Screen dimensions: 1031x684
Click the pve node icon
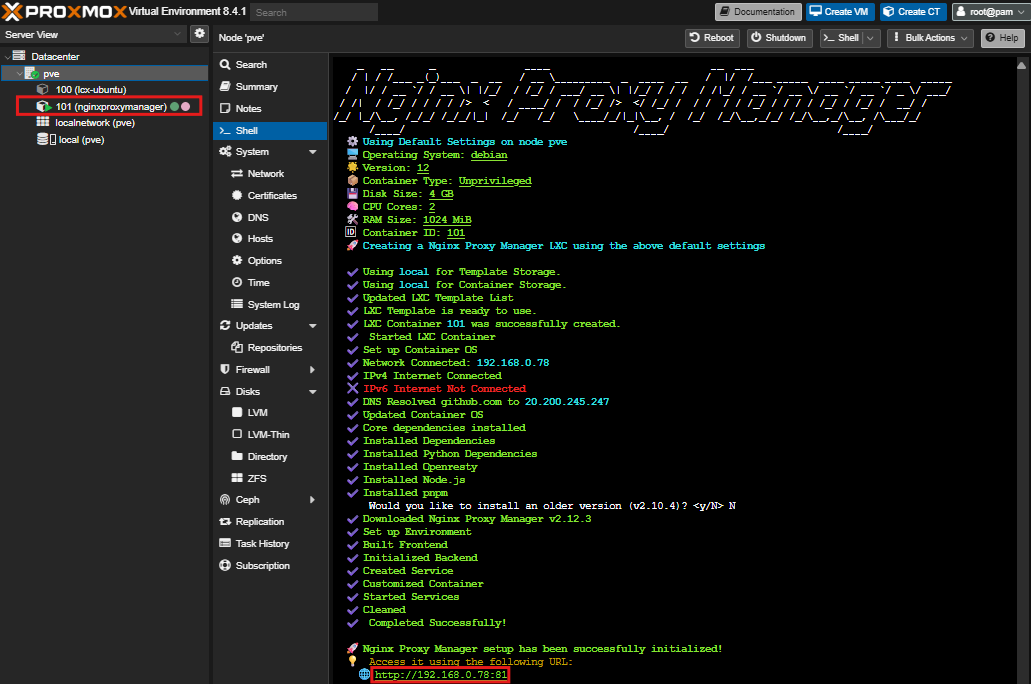(32, 73)
